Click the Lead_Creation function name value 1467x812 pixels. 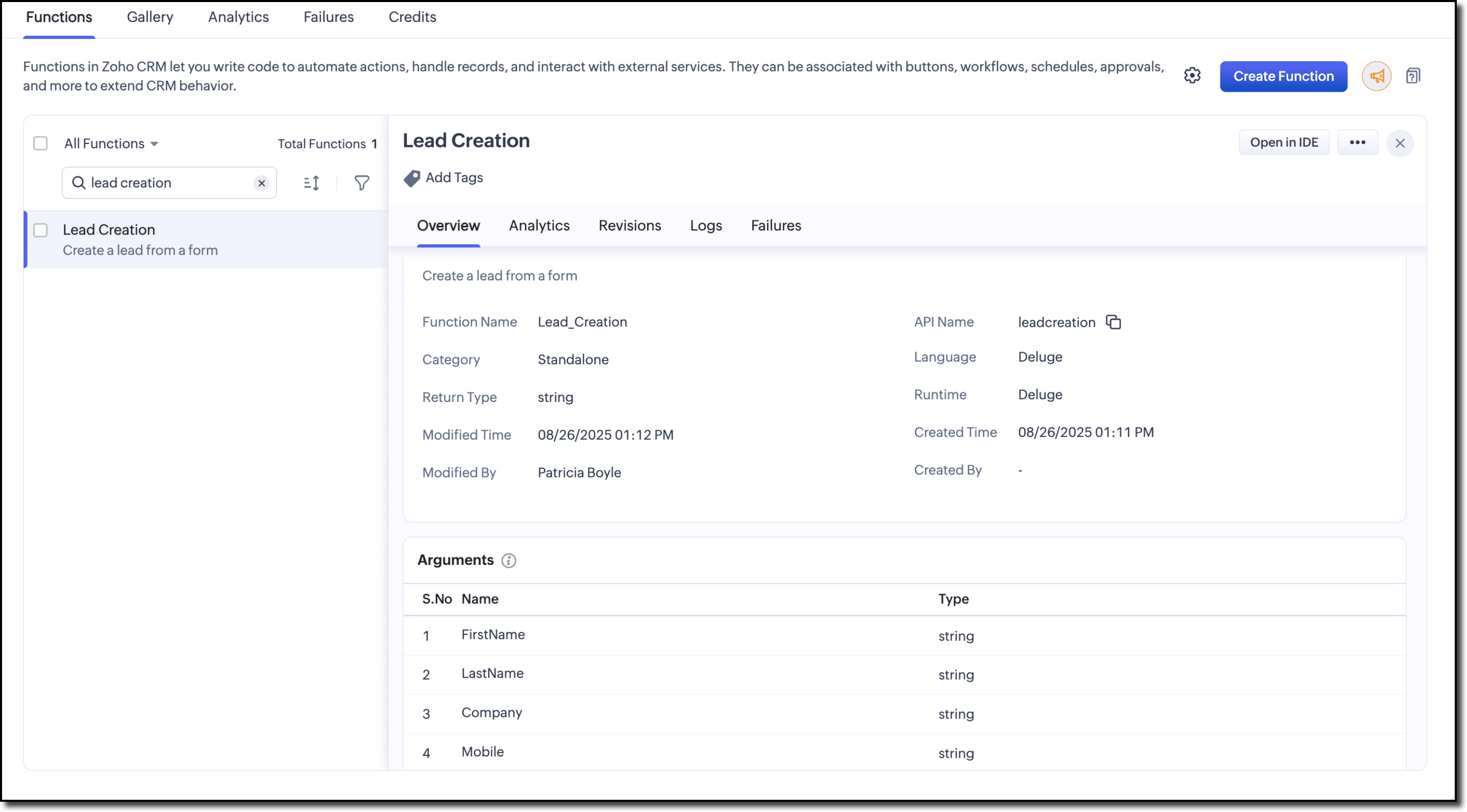[x=582, y=322]
